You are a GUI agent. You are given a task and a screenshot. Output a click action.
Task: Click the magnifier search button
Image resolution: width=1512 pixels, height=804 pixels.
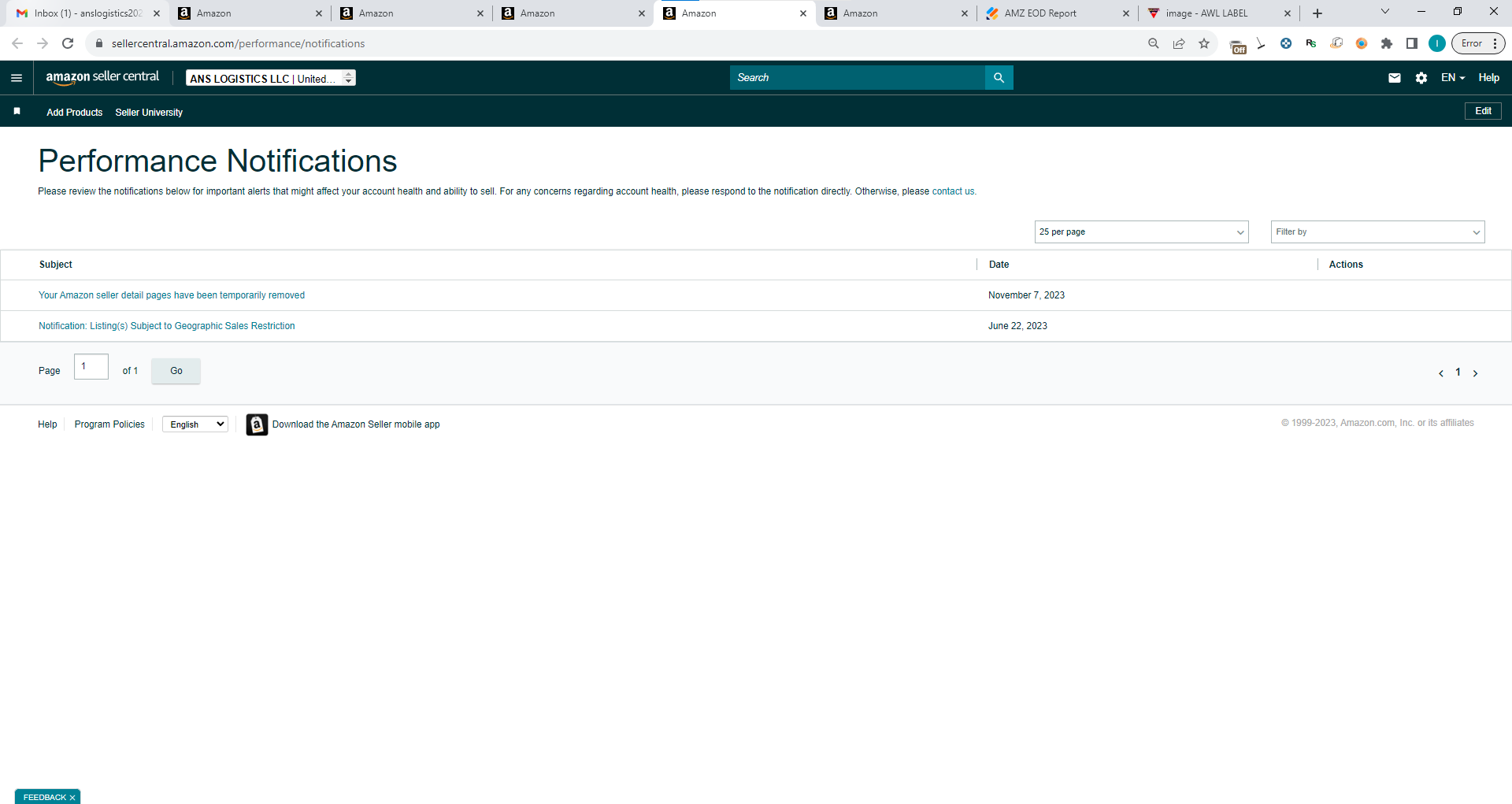[x=999, y=78]
